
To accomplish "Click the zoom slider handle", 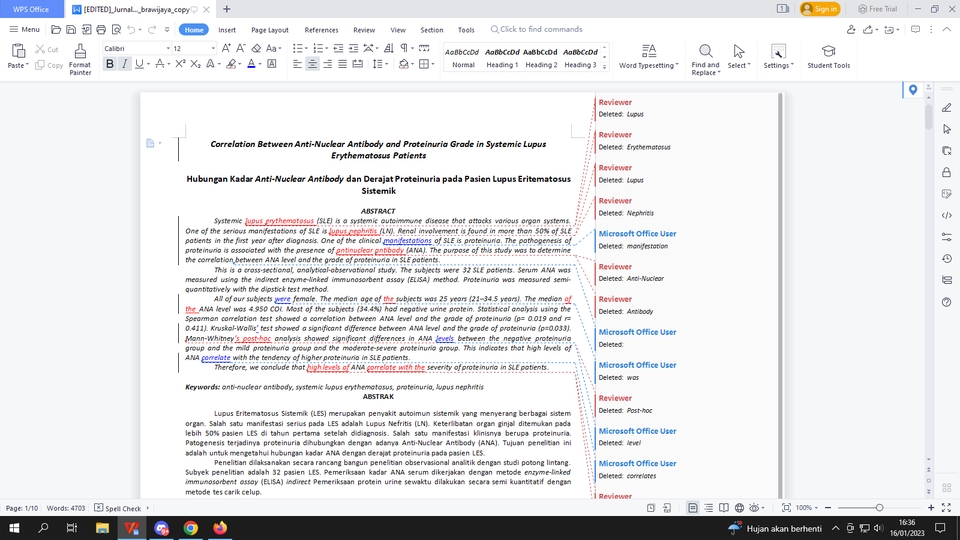I will (x=879, y=508).
